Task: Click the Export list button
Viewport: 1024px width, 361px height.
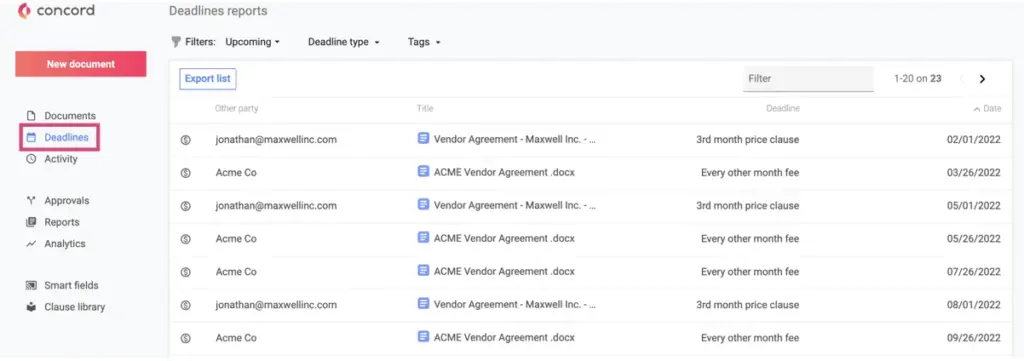Action: (208, 78)
